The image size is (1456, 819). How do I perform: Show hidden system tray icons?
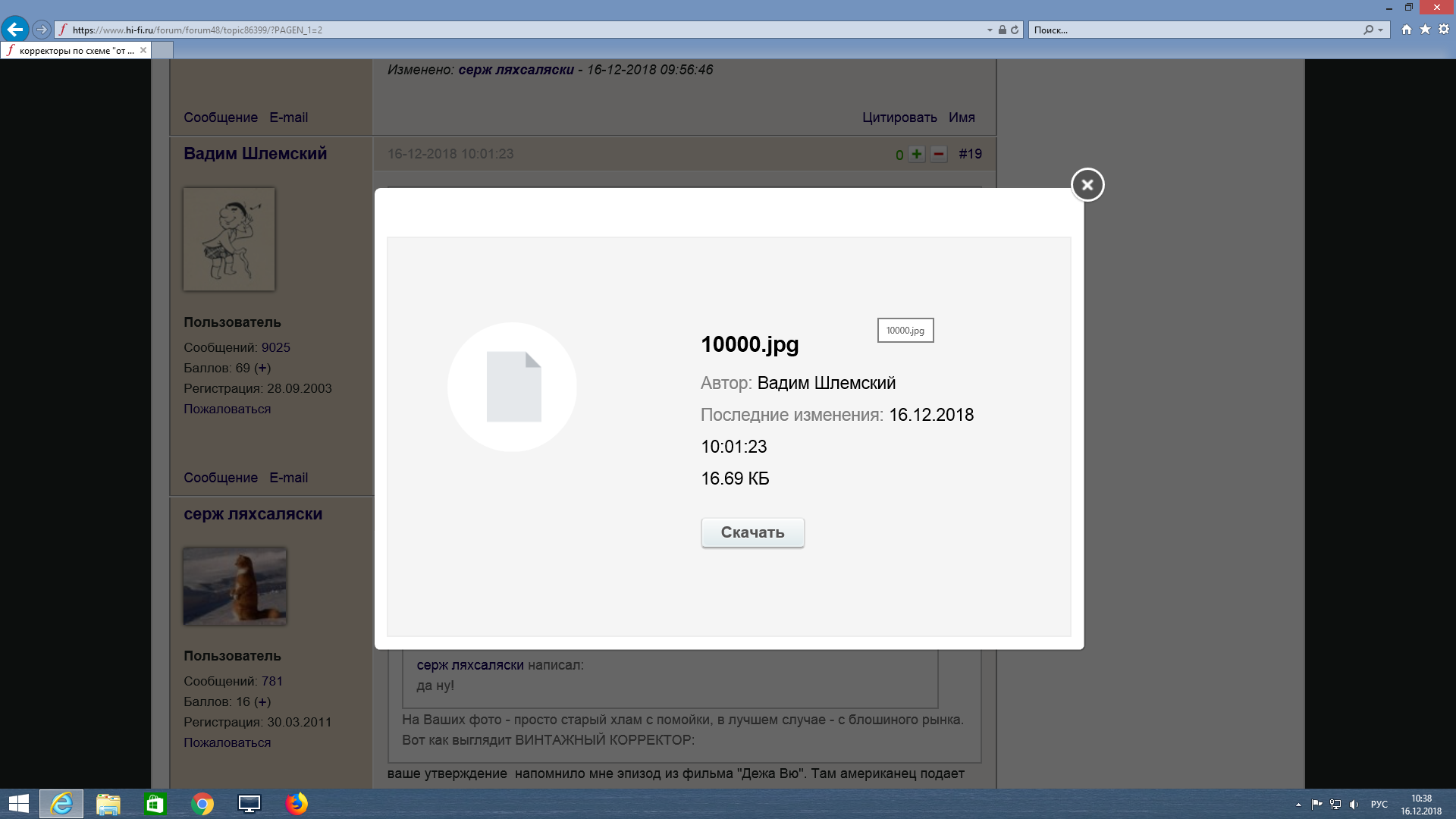[1298, 805]
